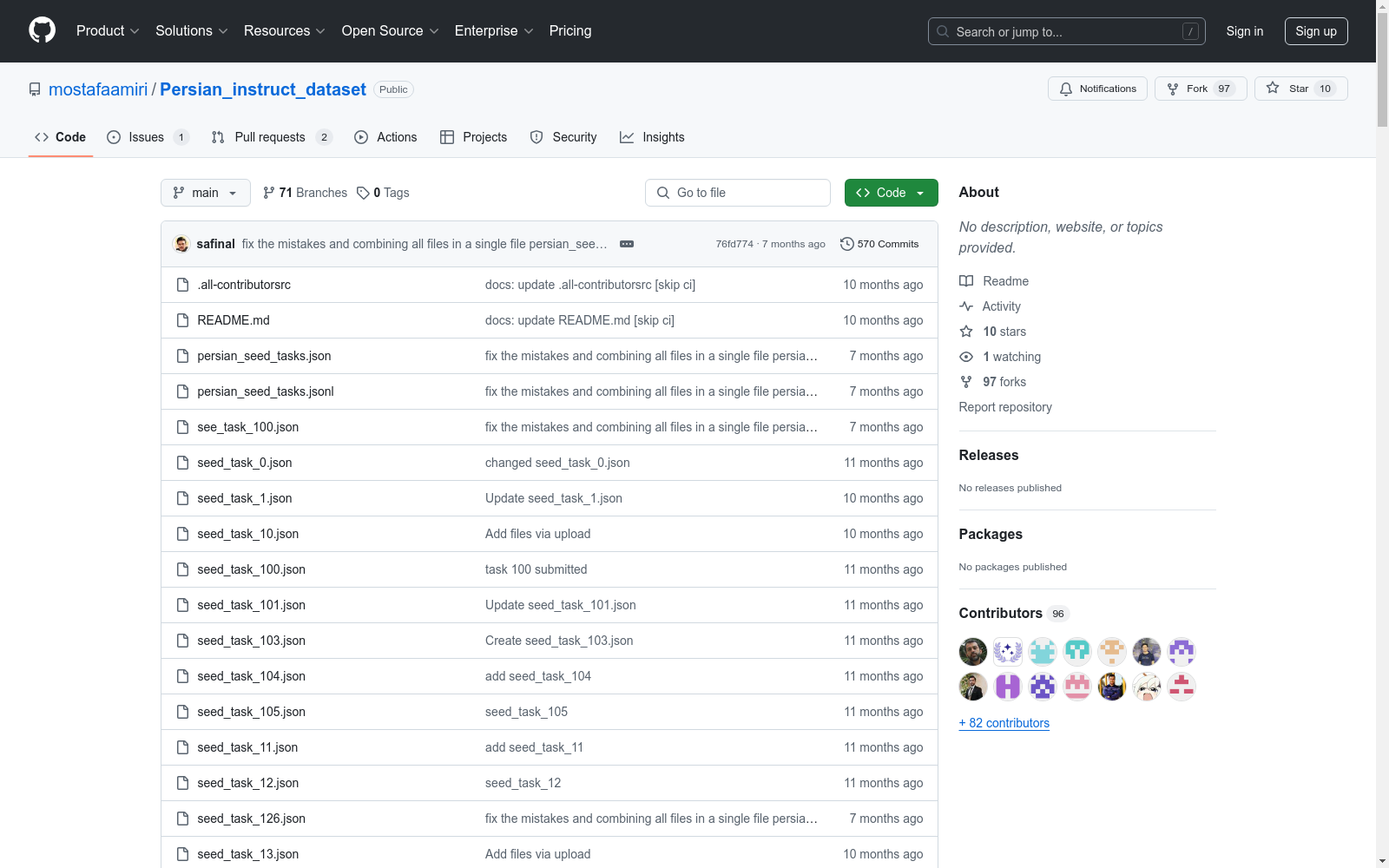Click the file icon beside seed_task_0.json
Image resolution: width=1389 pixels, height=868 pixels.
coord(182,463)
